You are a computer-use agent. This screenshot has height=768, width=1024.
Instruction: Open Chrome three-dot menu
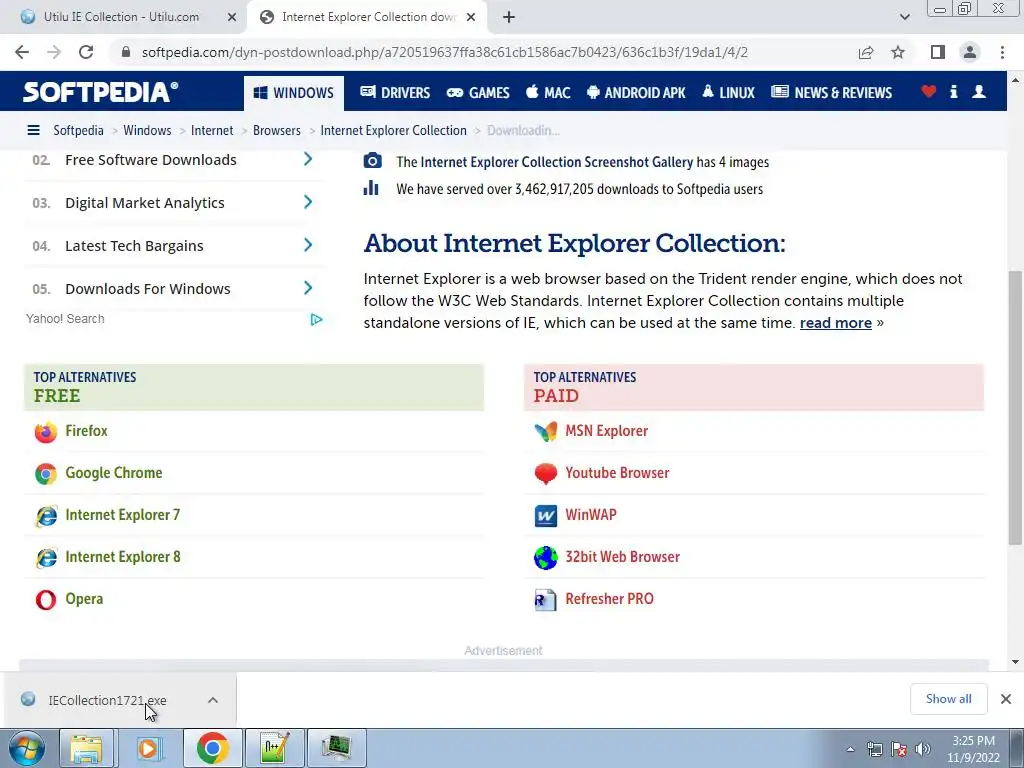[1002, 52]
